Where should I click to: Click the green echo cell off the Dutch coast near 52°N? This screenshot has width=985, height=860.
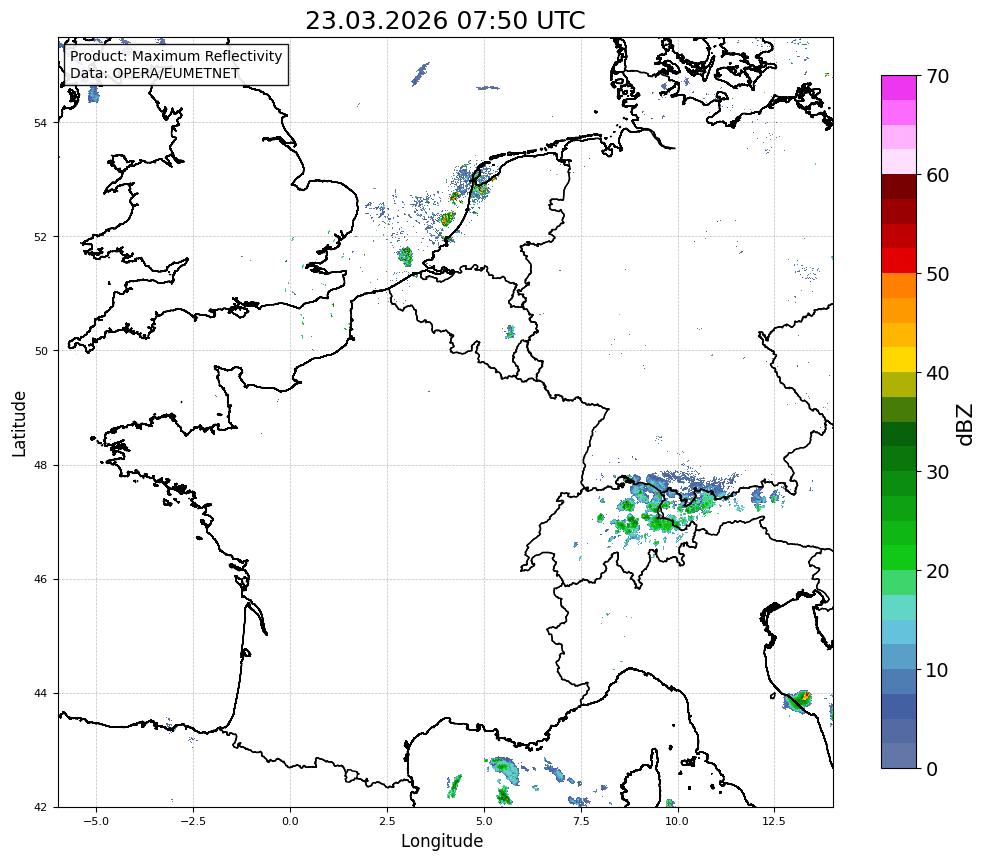pos(406,256)
